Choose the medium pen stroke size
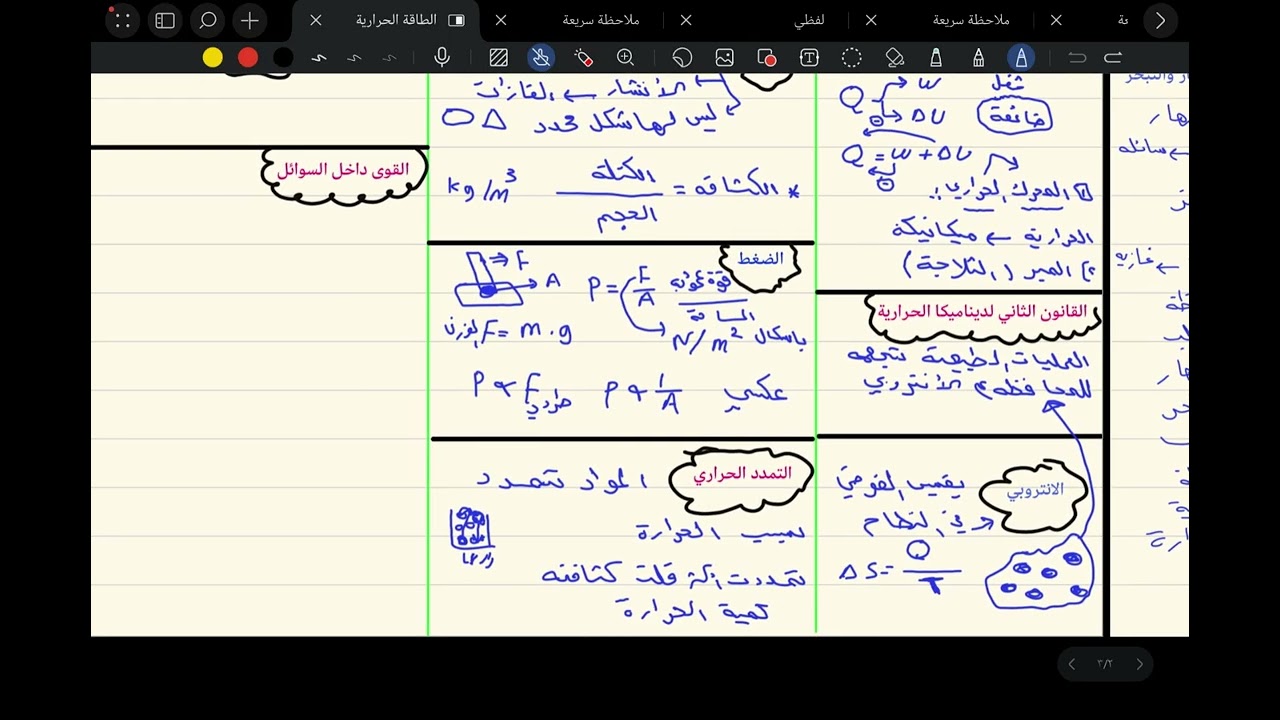The image size is (1280, 720). (x=354, y=58)
